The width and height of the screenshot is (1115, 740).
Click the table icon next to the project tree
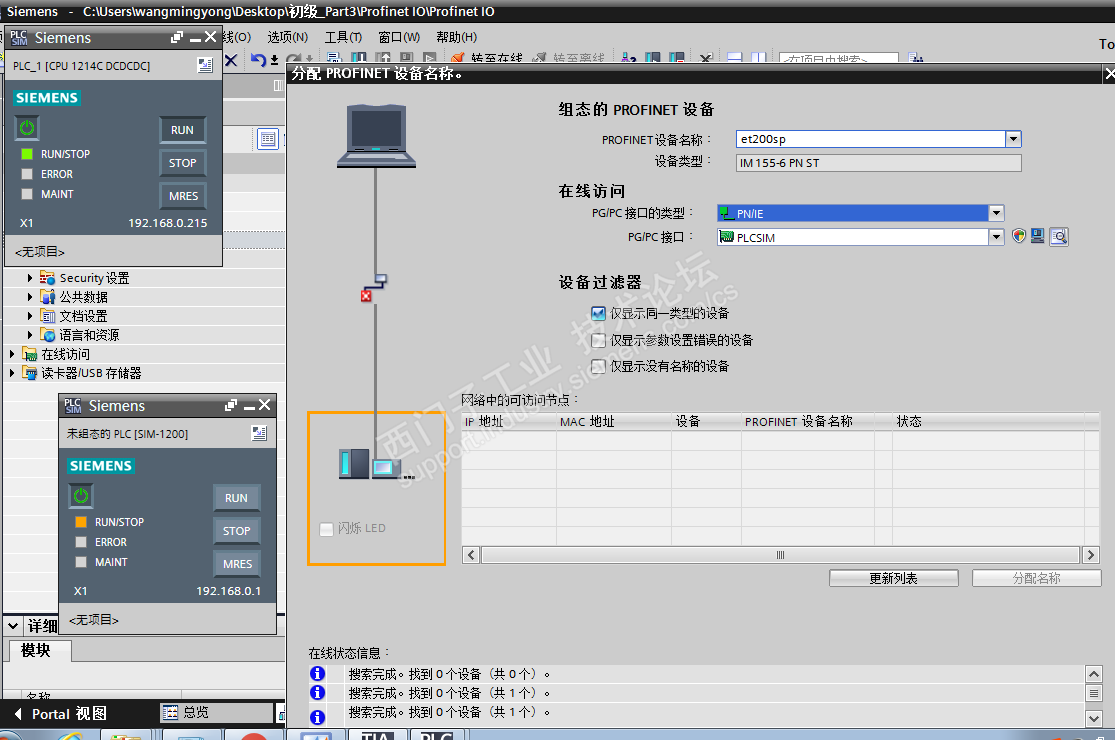coord(267,139)
